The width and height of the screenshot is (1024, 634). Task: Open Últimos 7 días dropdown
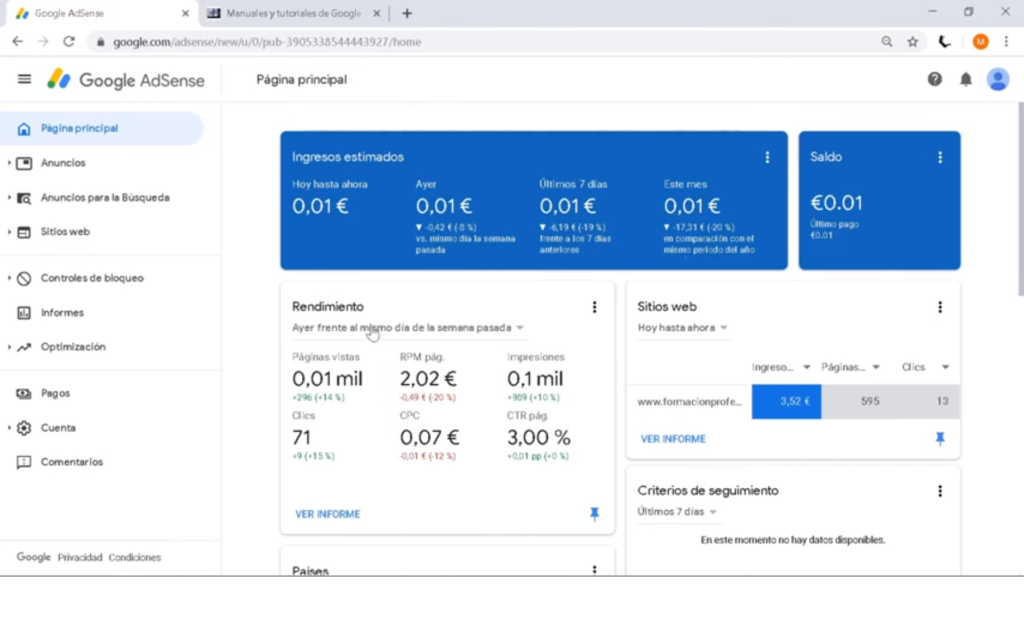tap(677, 512)
